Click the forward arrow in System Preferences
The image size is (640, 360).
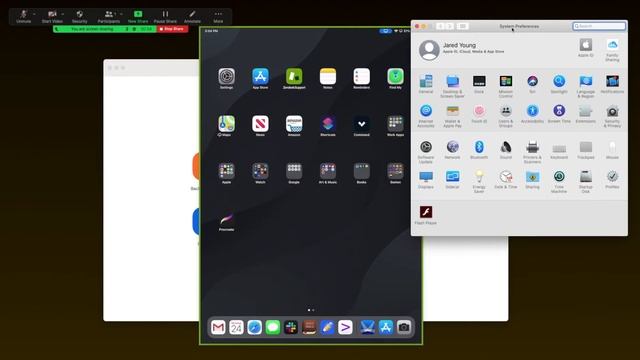449,26
